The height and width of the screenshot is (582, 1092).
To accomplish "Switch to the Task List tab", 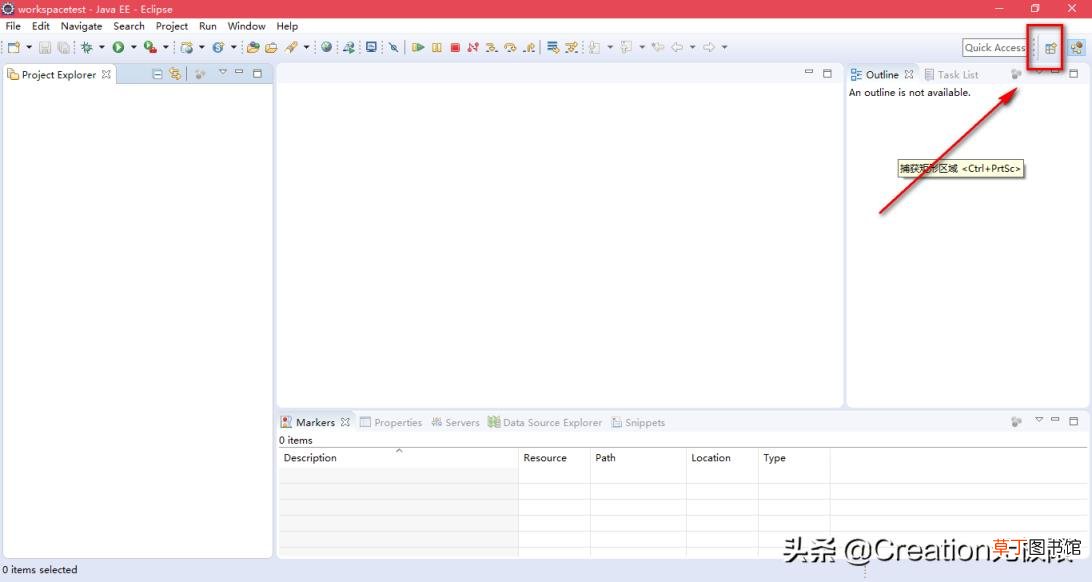I will tap(951, 74).
